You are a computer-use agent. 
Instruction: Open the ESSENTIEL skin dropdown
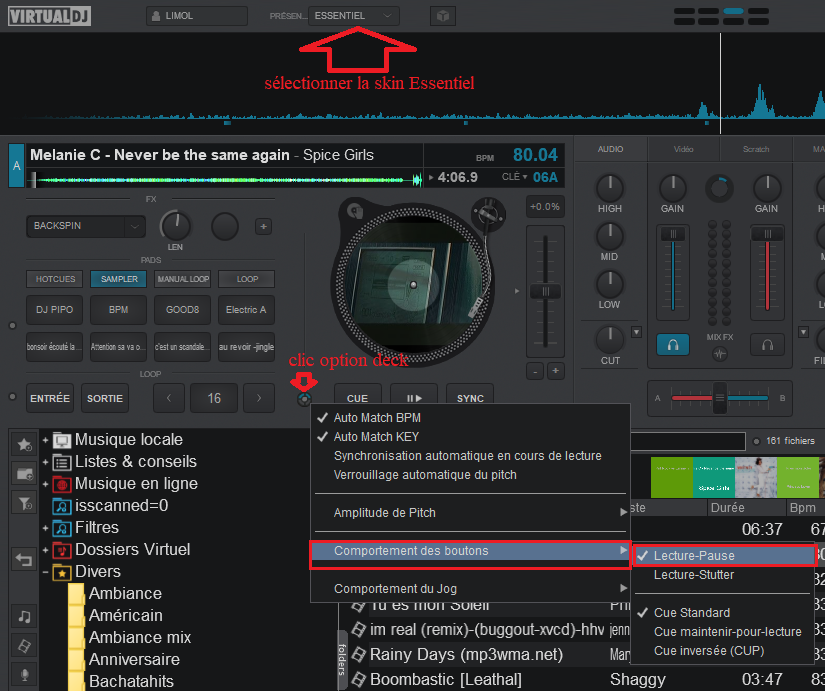click(x=354, y=16)
